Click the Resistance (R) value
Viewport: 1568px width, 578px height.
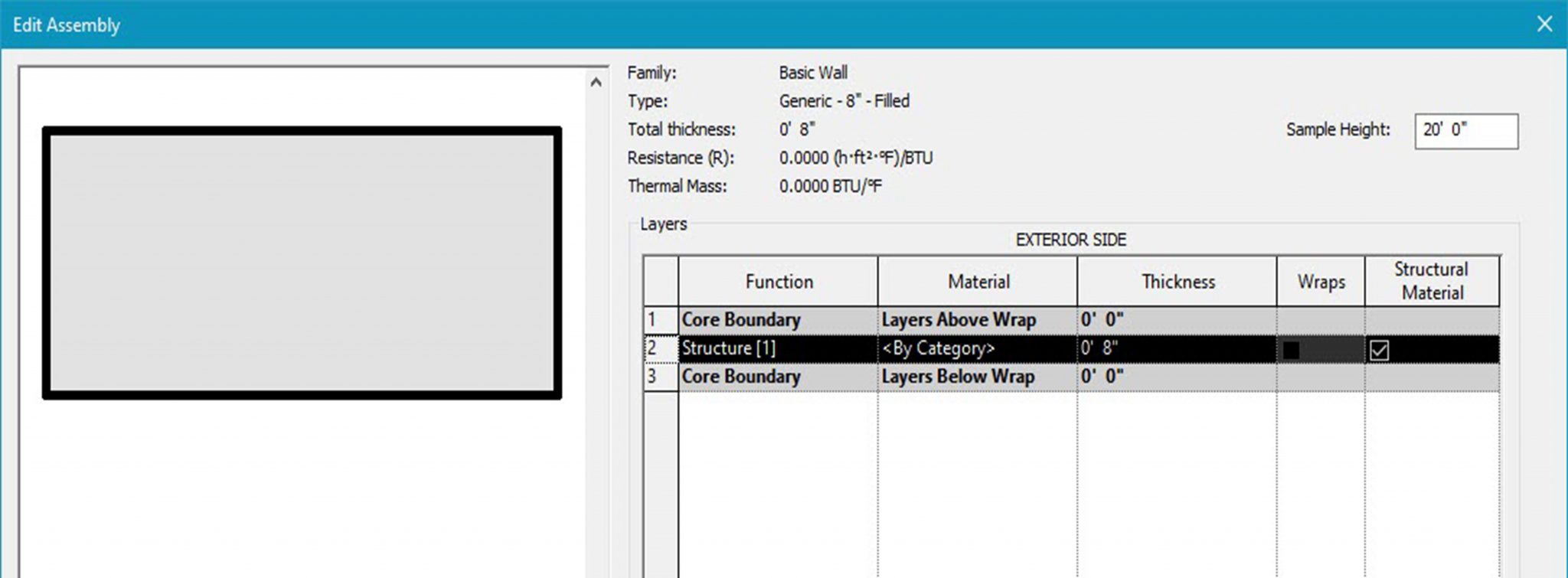(855, 158)
